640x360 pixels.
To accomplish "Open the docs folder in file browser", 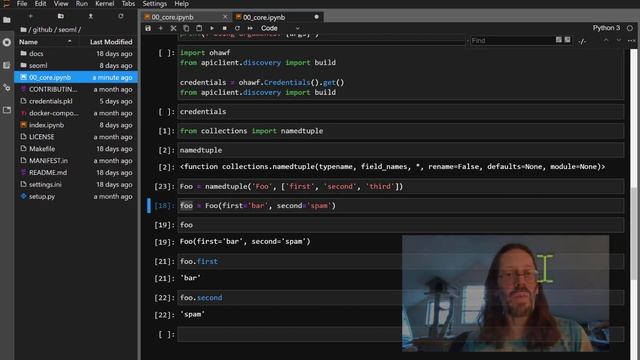I will [x=76, y=53].
